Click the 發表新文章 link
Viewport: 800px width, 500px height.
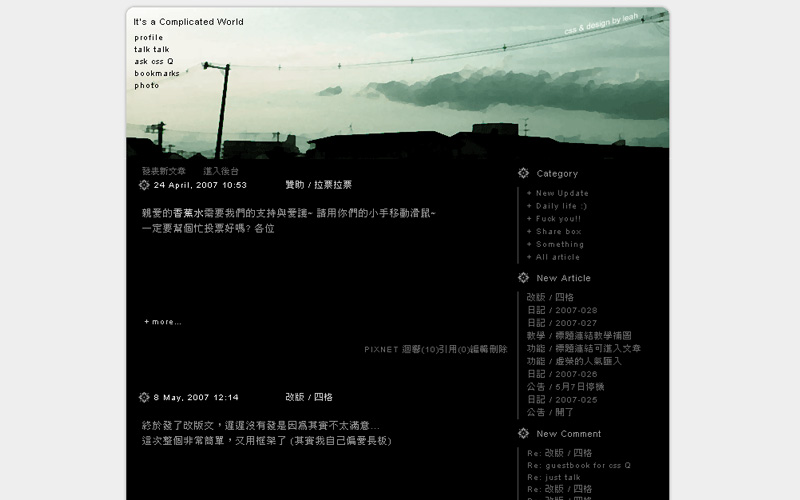[x=164, y=171]
